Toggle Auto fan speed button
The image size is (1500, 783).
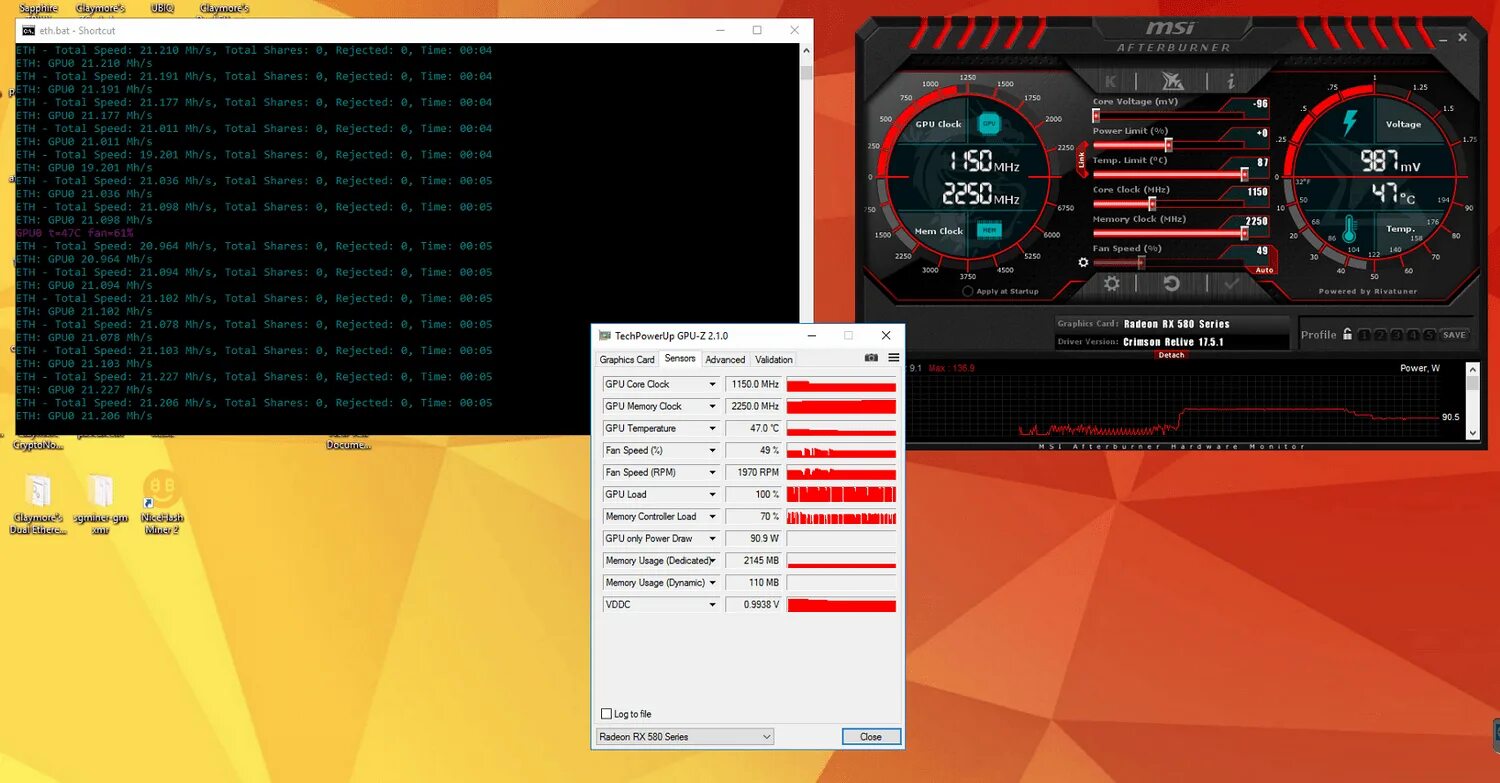pos(1264,270)
